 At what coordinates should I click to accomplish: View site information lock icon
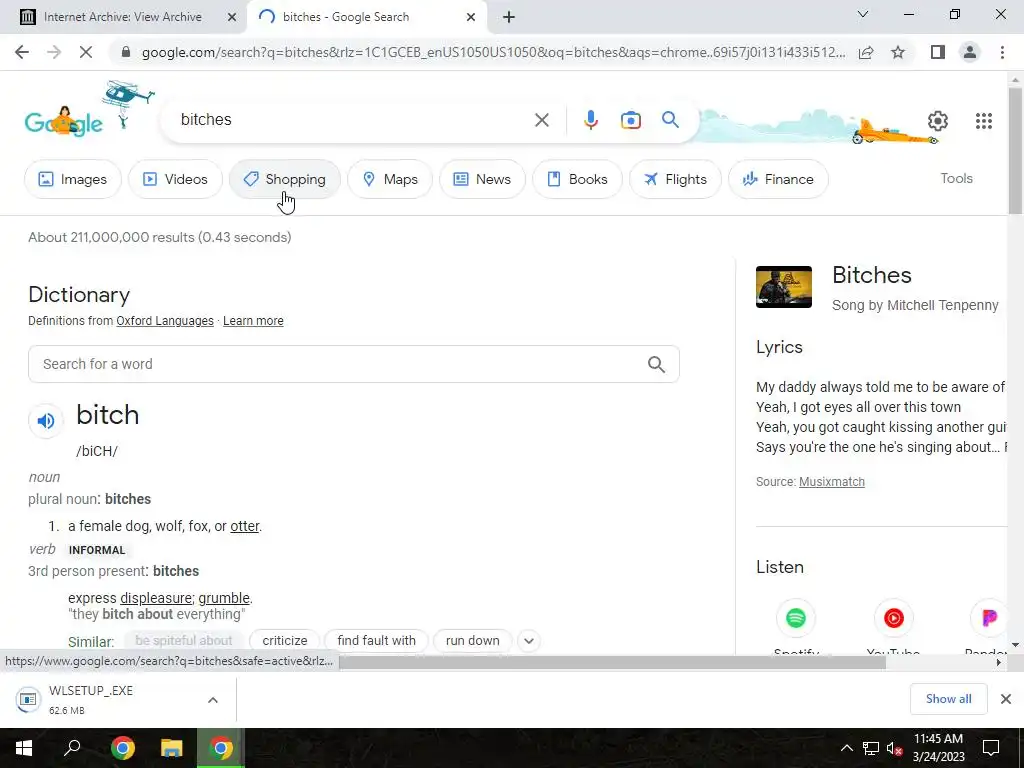[126, 52]
